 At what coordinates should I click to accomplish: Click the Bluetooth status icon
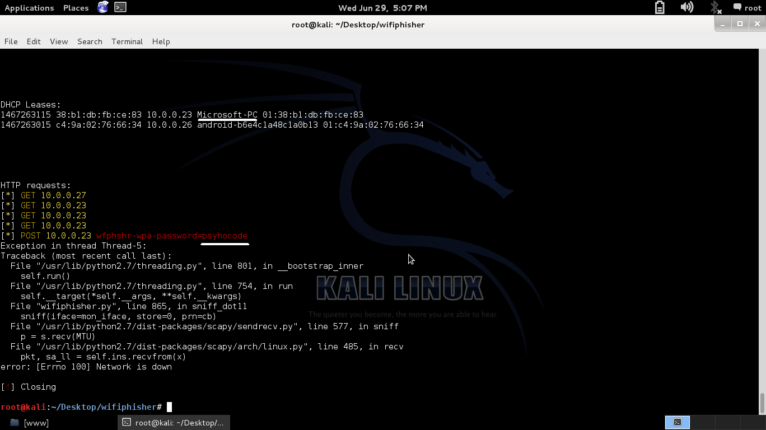click(x=715, y=7)
